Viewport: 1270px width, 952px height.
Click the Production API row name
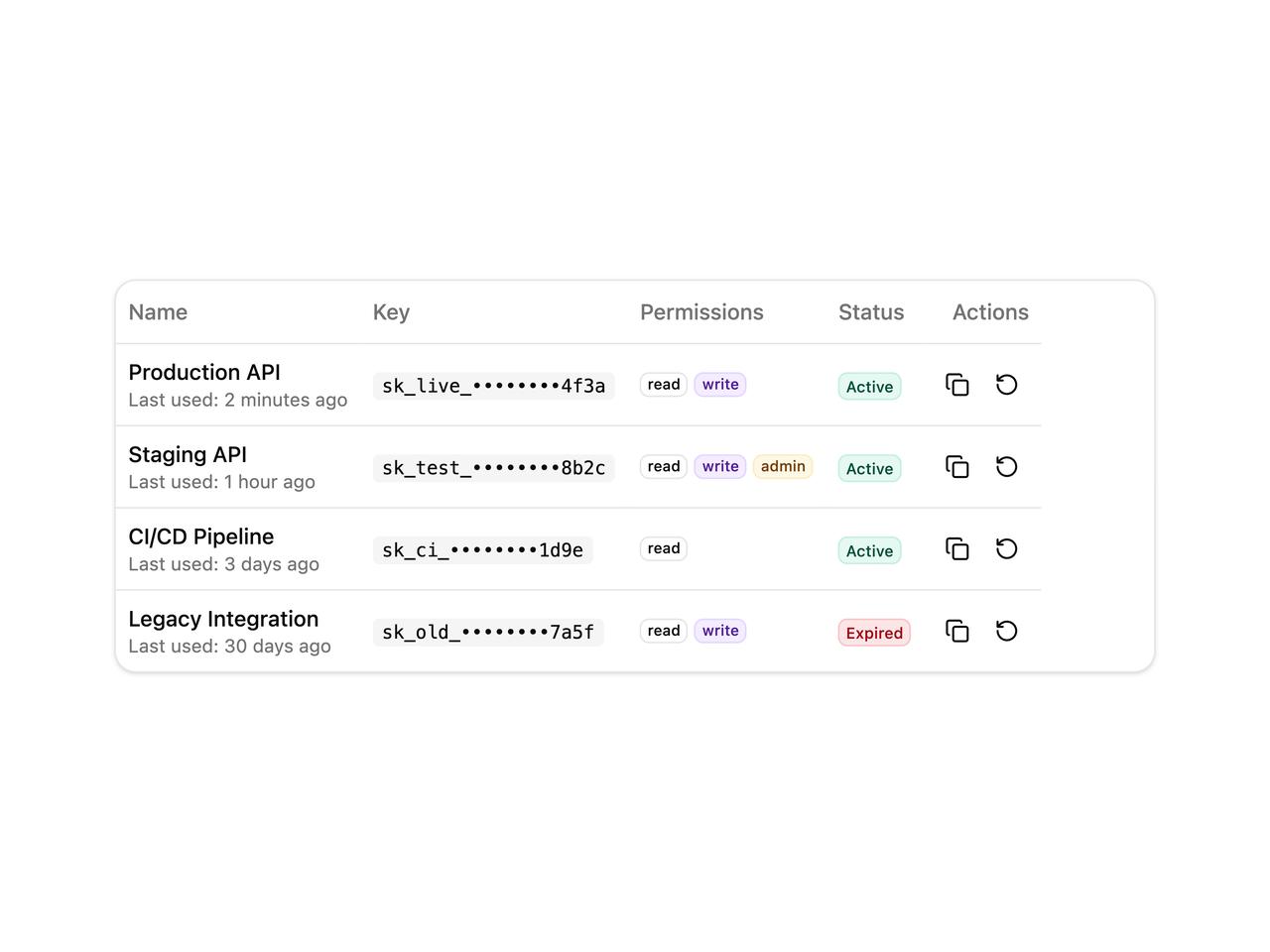204,373
